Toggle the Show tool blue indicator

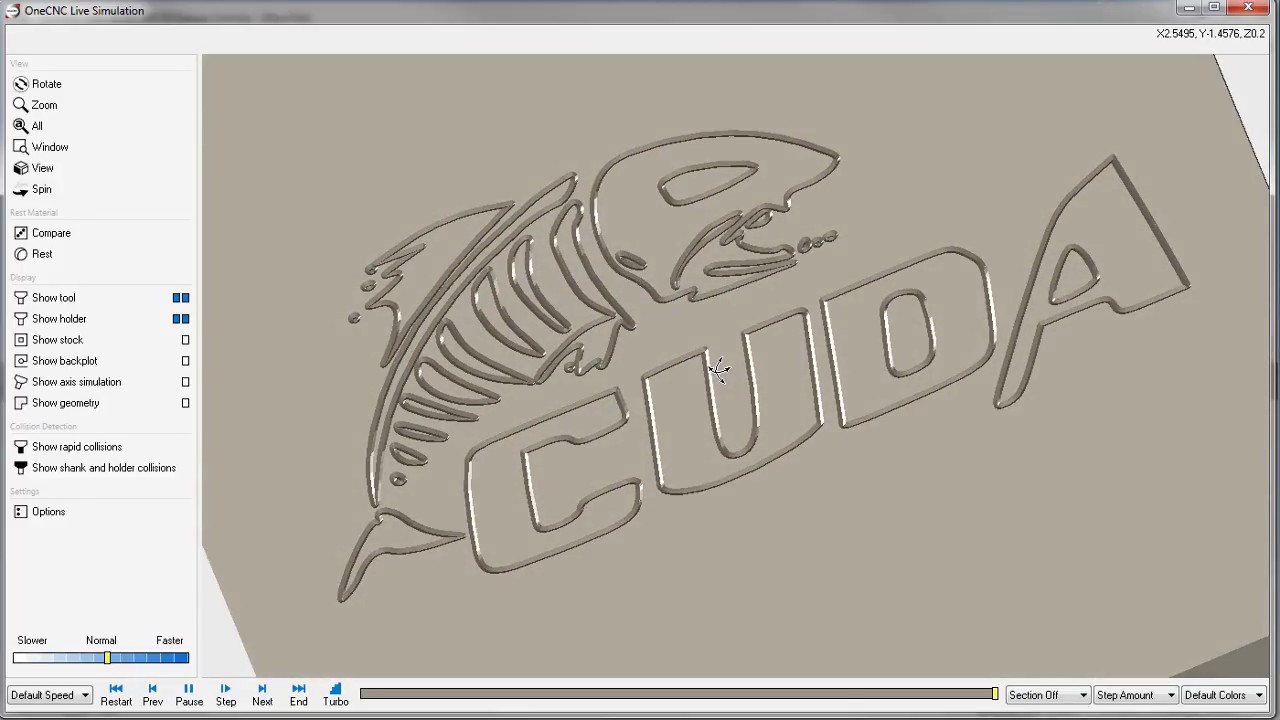181,298
